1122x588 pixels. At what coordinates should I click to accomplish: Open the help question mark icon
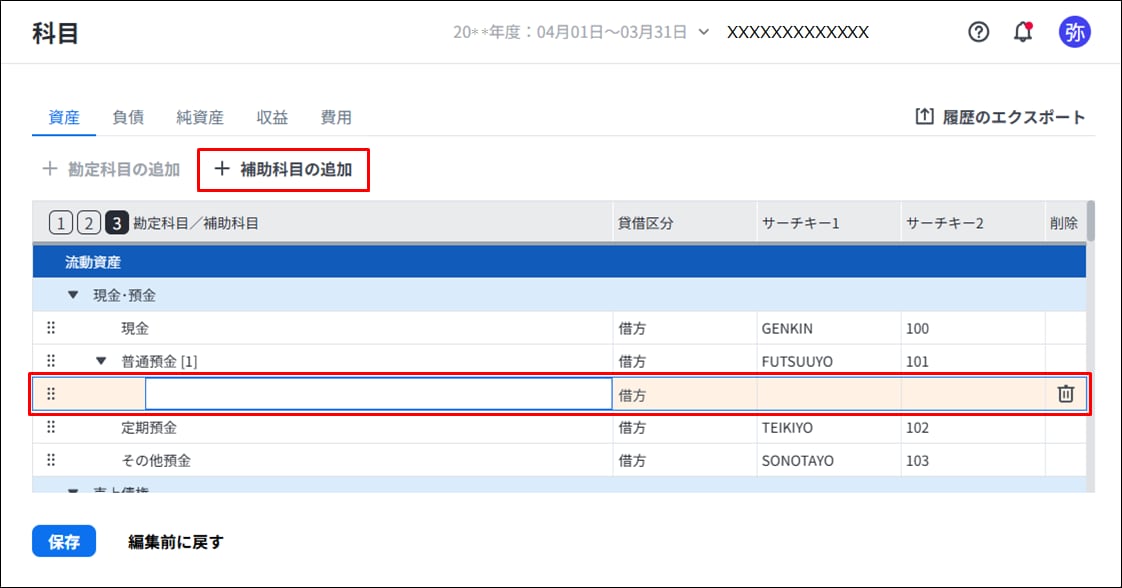coord(979,32)
